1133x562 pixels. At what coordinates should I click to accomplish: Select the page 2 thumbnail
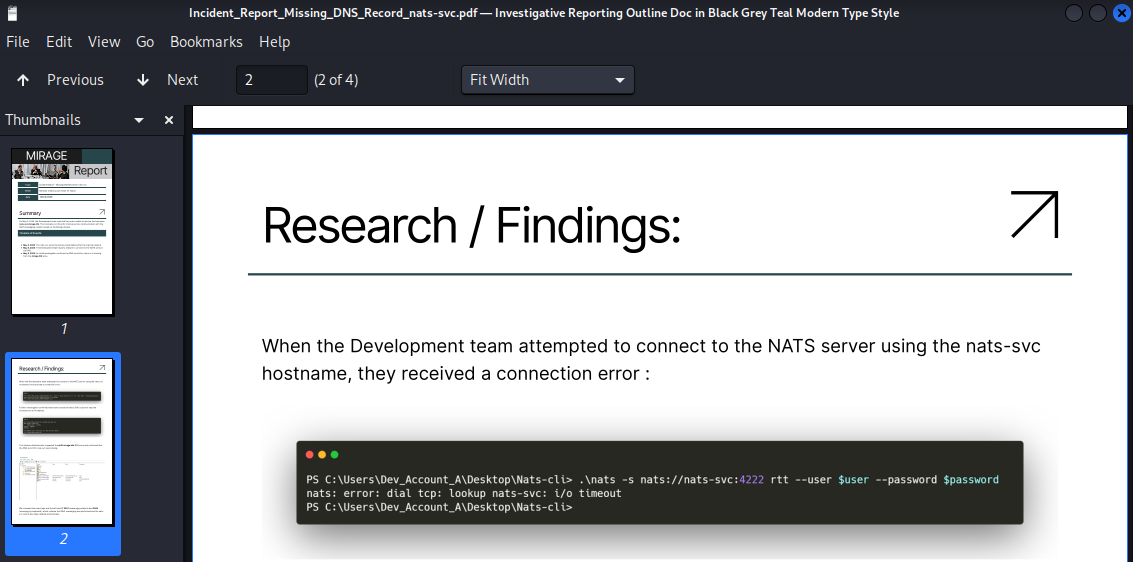[62, 441]
